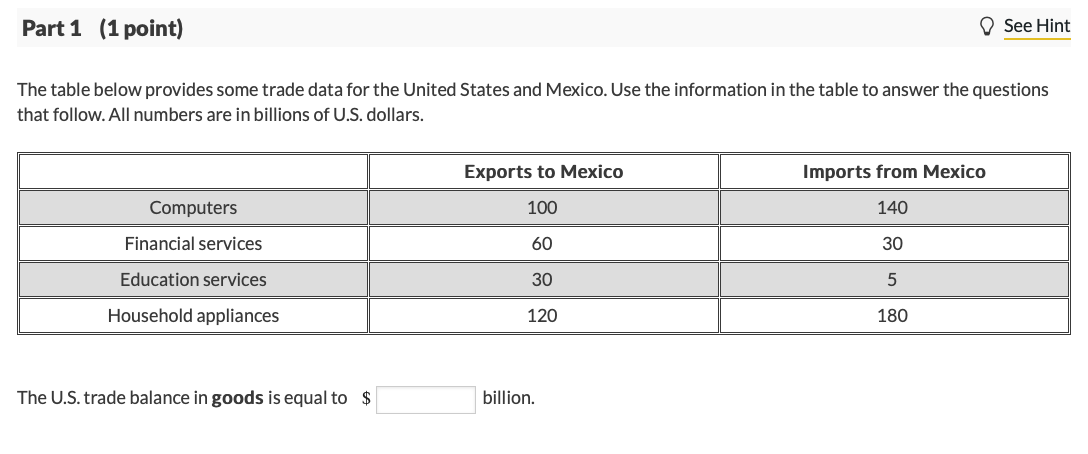Click the Computers imports value 140
Screen dimensions: 1088x454
click(x=892, y=208)
